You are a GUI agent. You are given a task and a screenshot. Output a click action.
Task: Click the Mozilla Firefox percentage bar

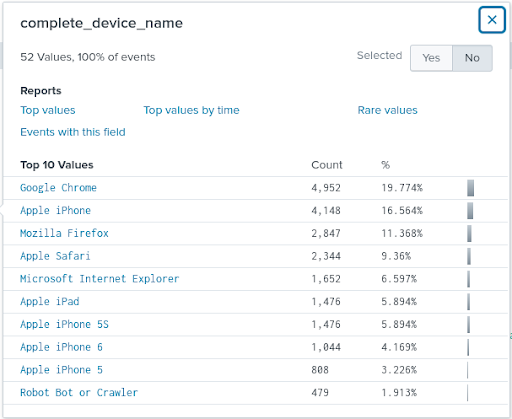click(469, 233)
